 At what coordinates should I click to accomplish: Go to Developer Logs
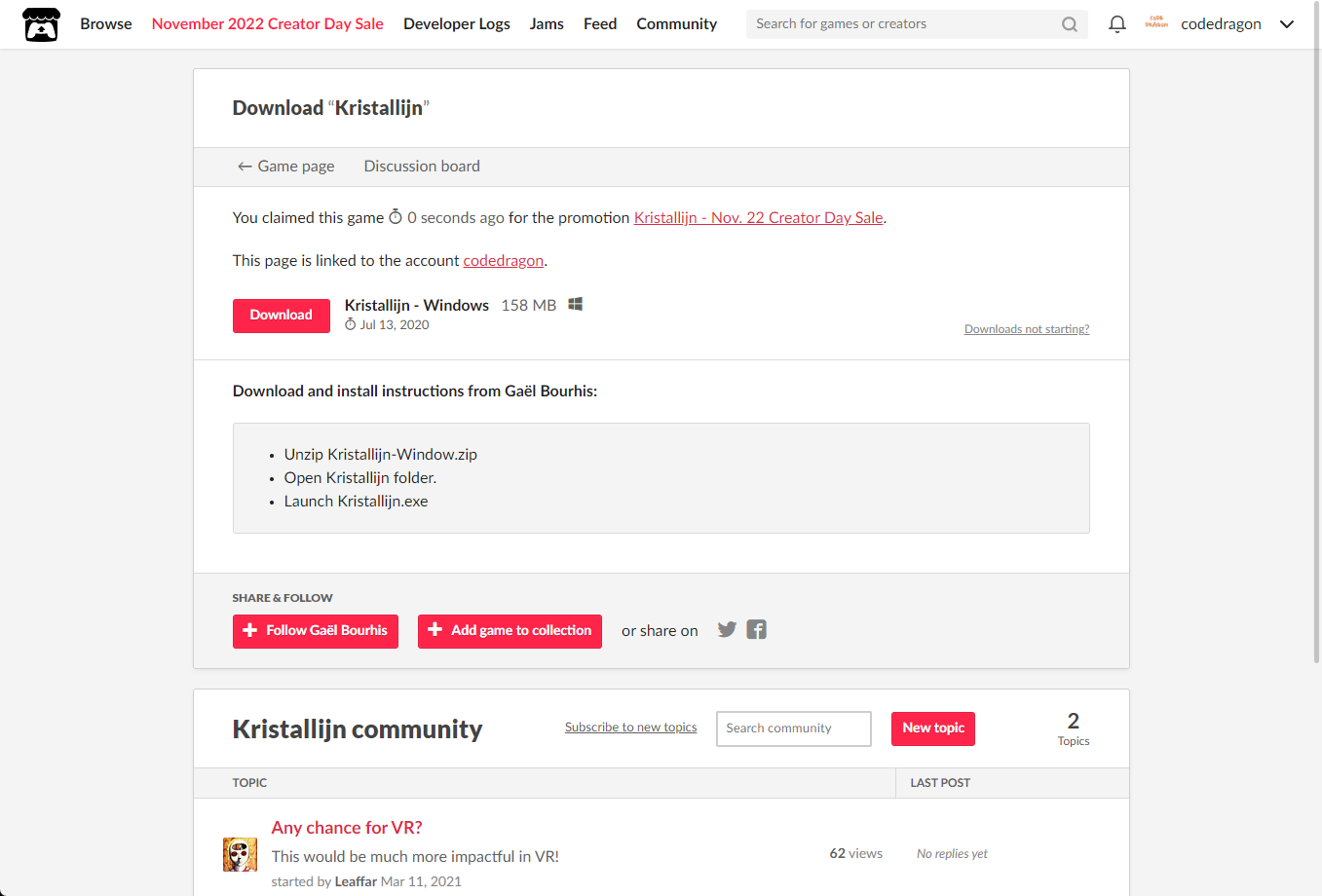click(x=457, y=23)
